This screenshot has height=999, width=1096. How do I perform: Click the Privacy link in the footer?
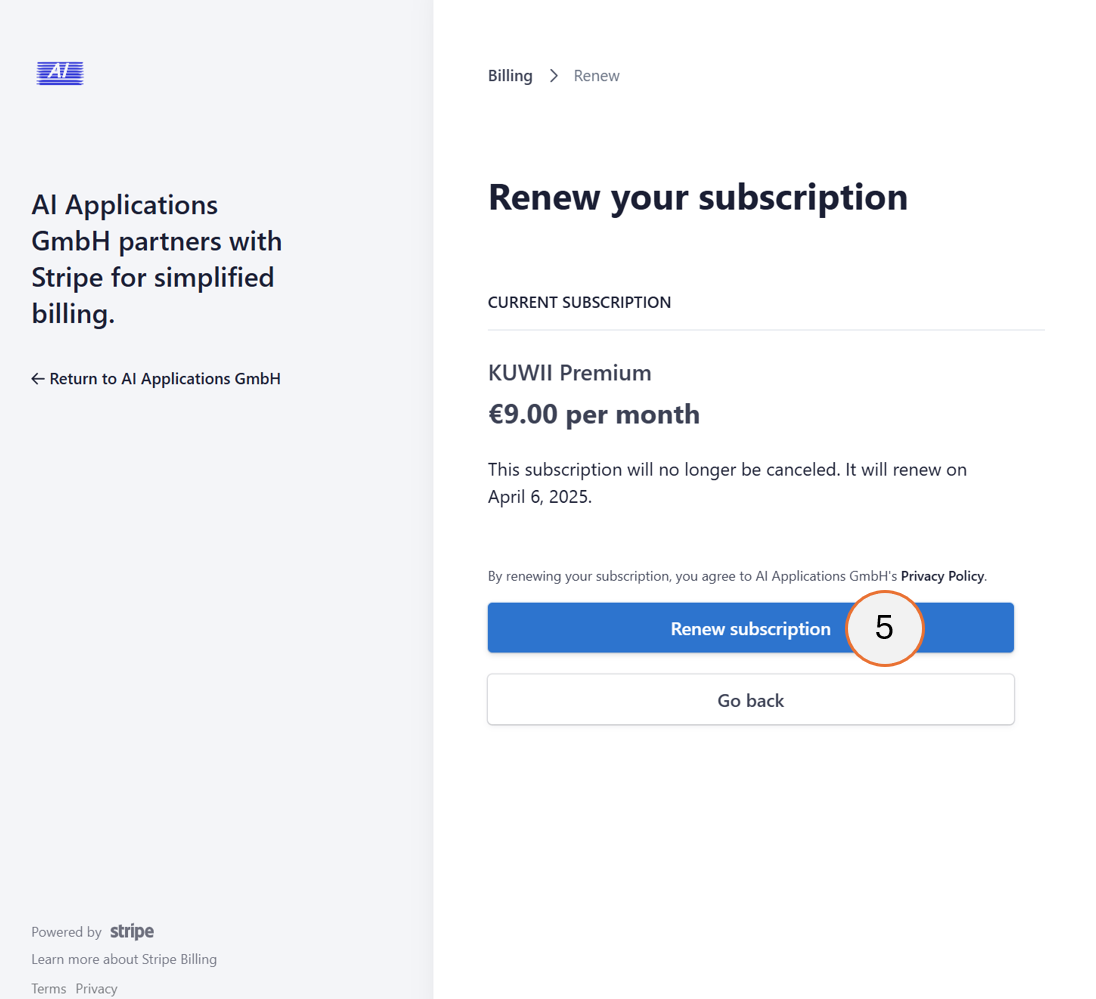pyautogui.click(x=96, y=988)
